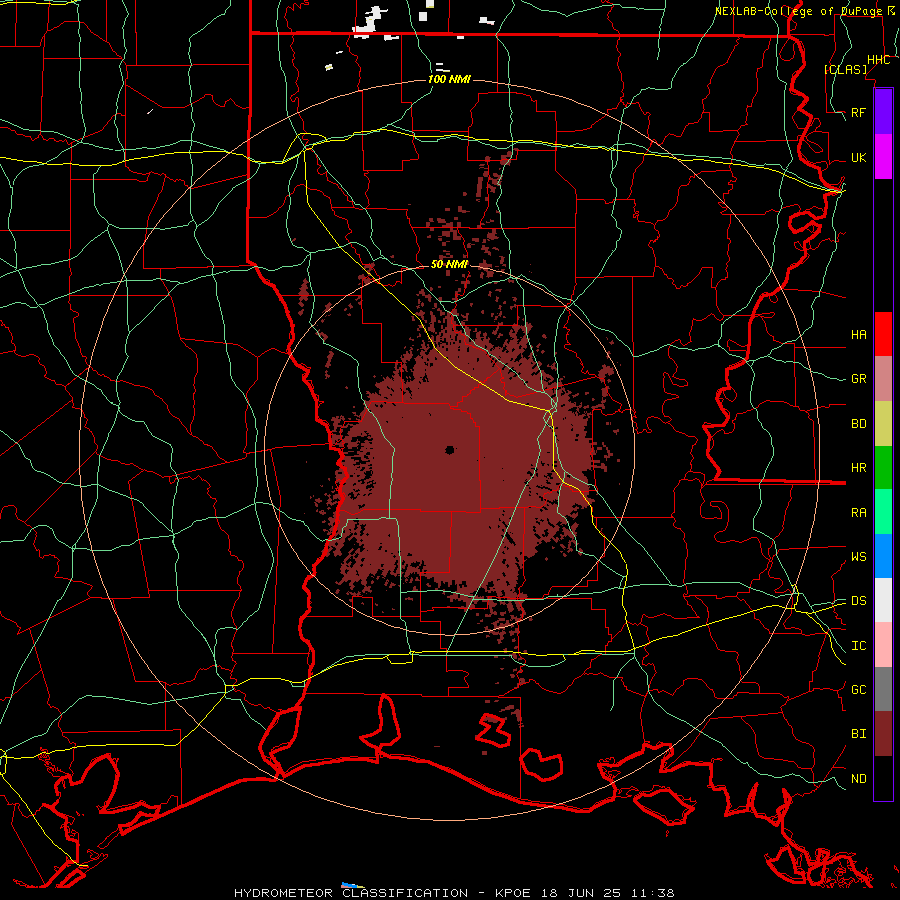The height and width of the screenshot is (900, 900).
Task: Click the HA legend label
Action: [859, 334]
